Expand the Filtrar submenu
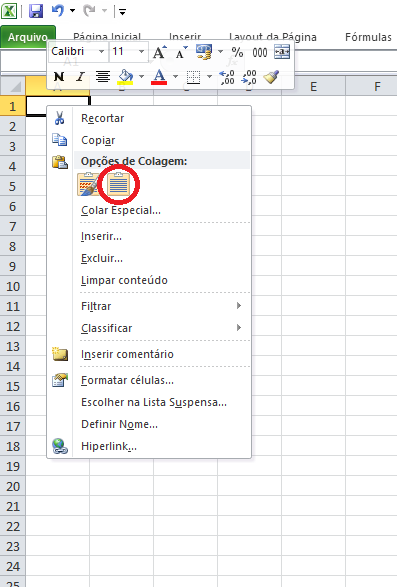Image resolution: width=397 pixels, height=587 pixels. click(x=149, y=306)
